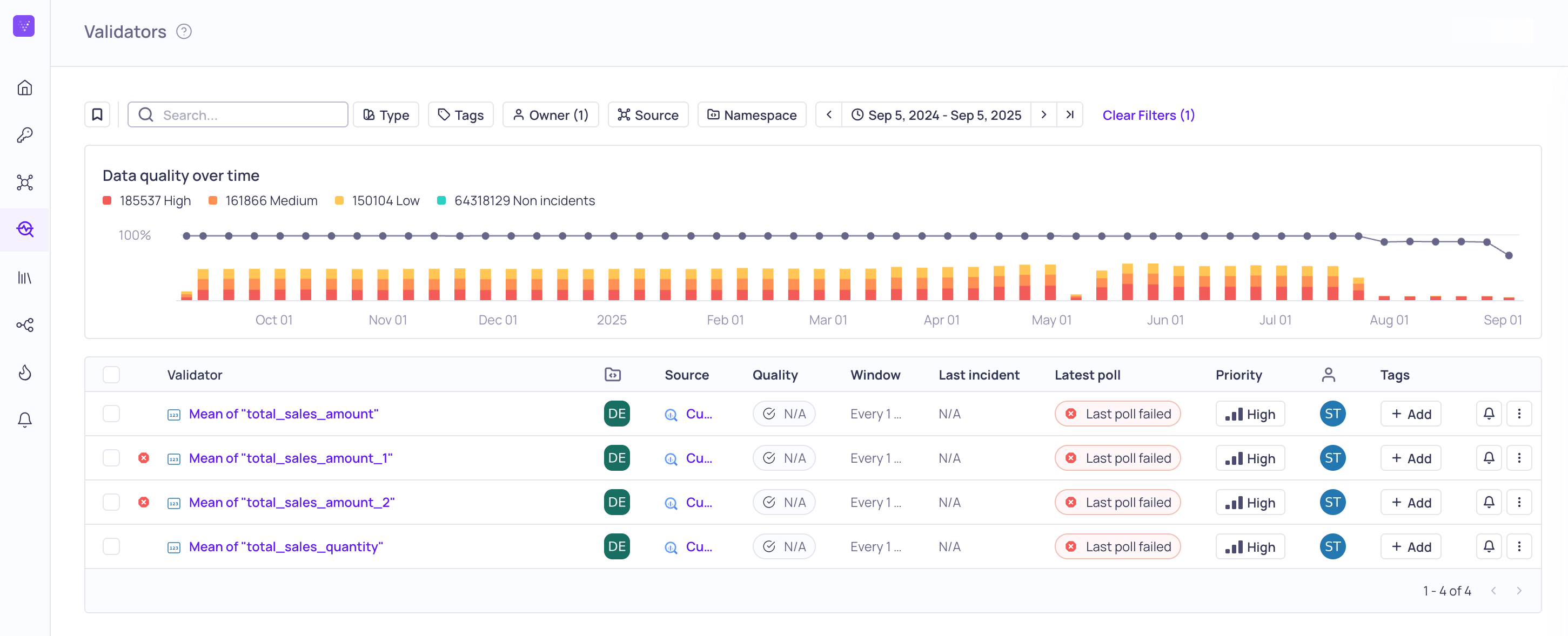The height and width of the screenshot is (636, 1568).
Task: Click the owner person column header icon
Action: point(1328,375)
